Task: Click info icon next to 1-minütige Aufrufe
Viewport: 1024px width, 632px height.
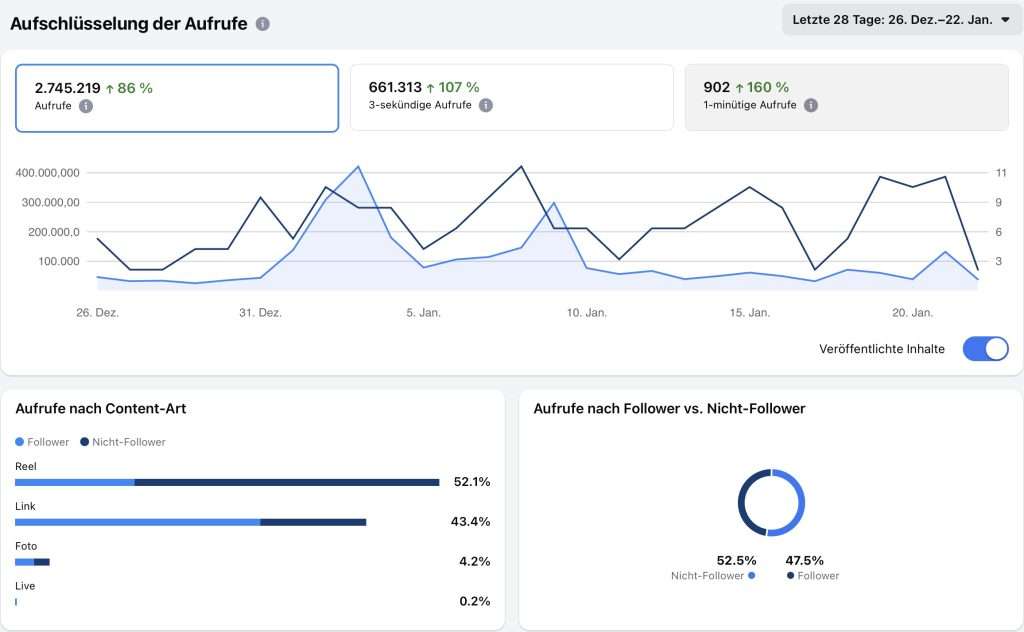Action: pyautogui.click(x=811, y=105)
